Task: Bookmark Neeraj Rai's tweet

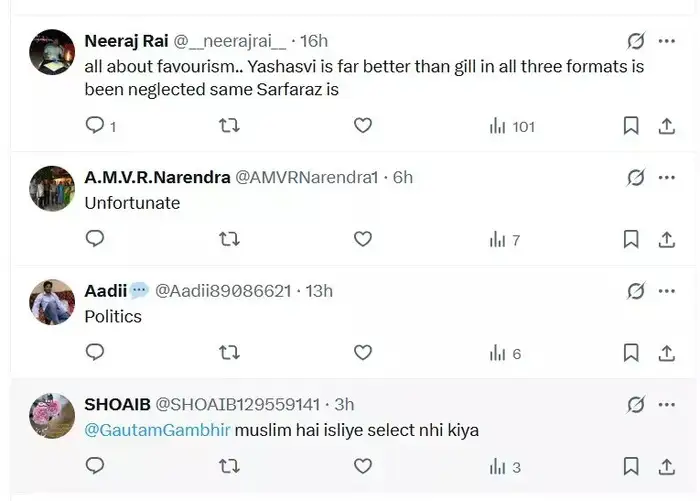Action: [631, 126]
